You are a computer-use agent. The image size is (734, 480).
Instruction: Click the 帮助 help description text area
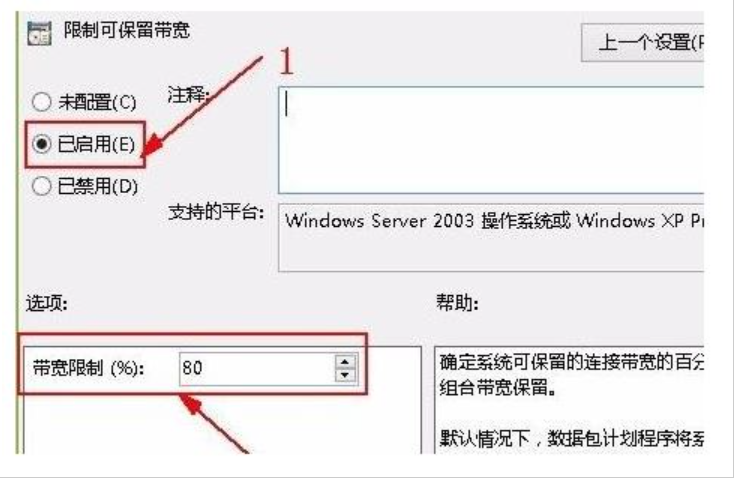(569, 400)
